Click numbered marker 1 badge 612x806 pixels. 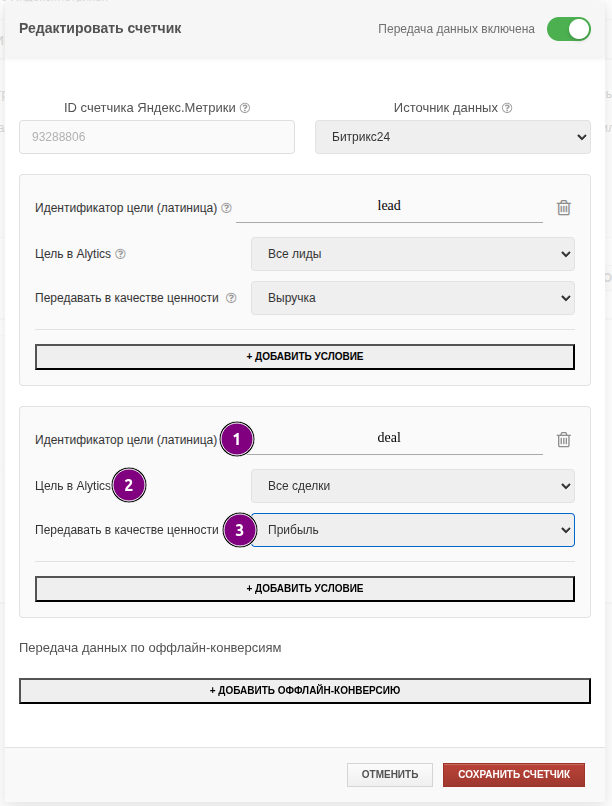click(236, 439)
